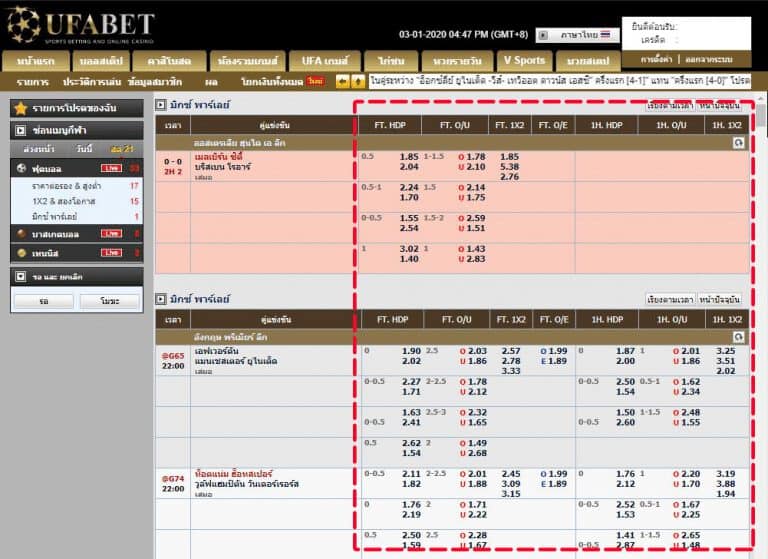Click team name เมลเบิร์น ซิตี้
This screenshot has height=559, width=768.
(218, 157)
